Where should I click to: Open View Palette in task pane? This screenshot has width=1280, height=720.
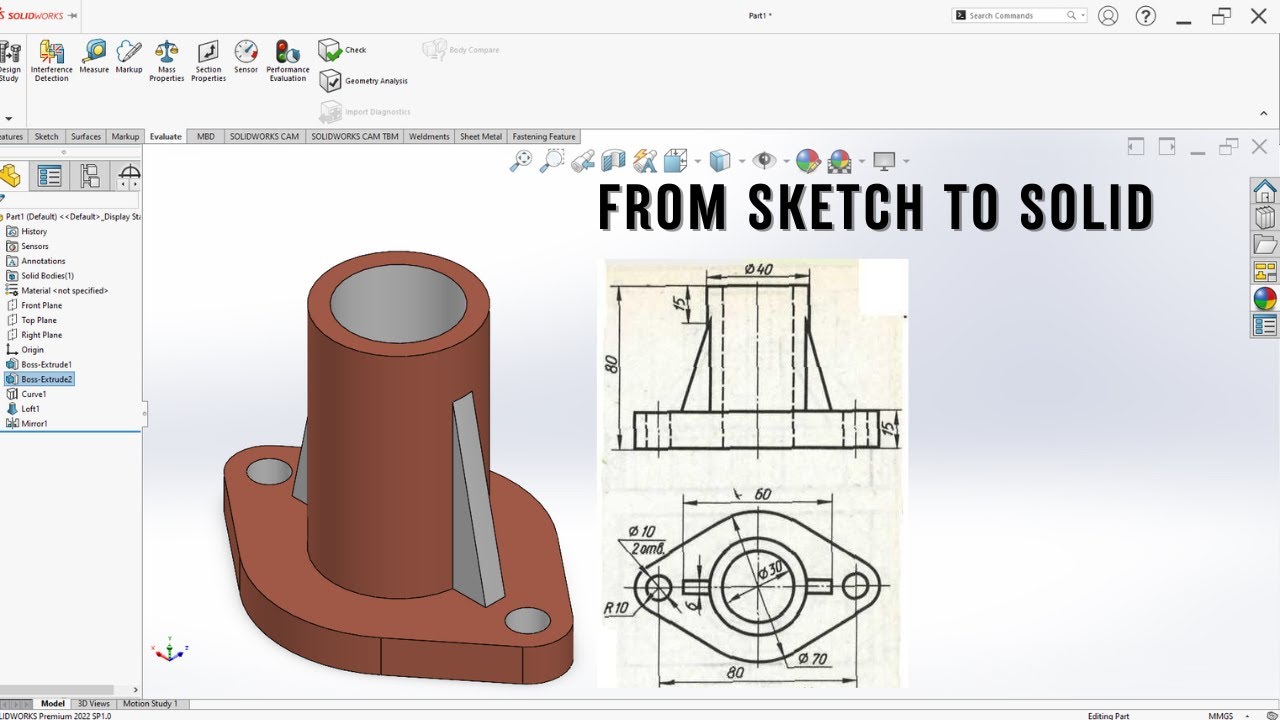click(1265, 271)
